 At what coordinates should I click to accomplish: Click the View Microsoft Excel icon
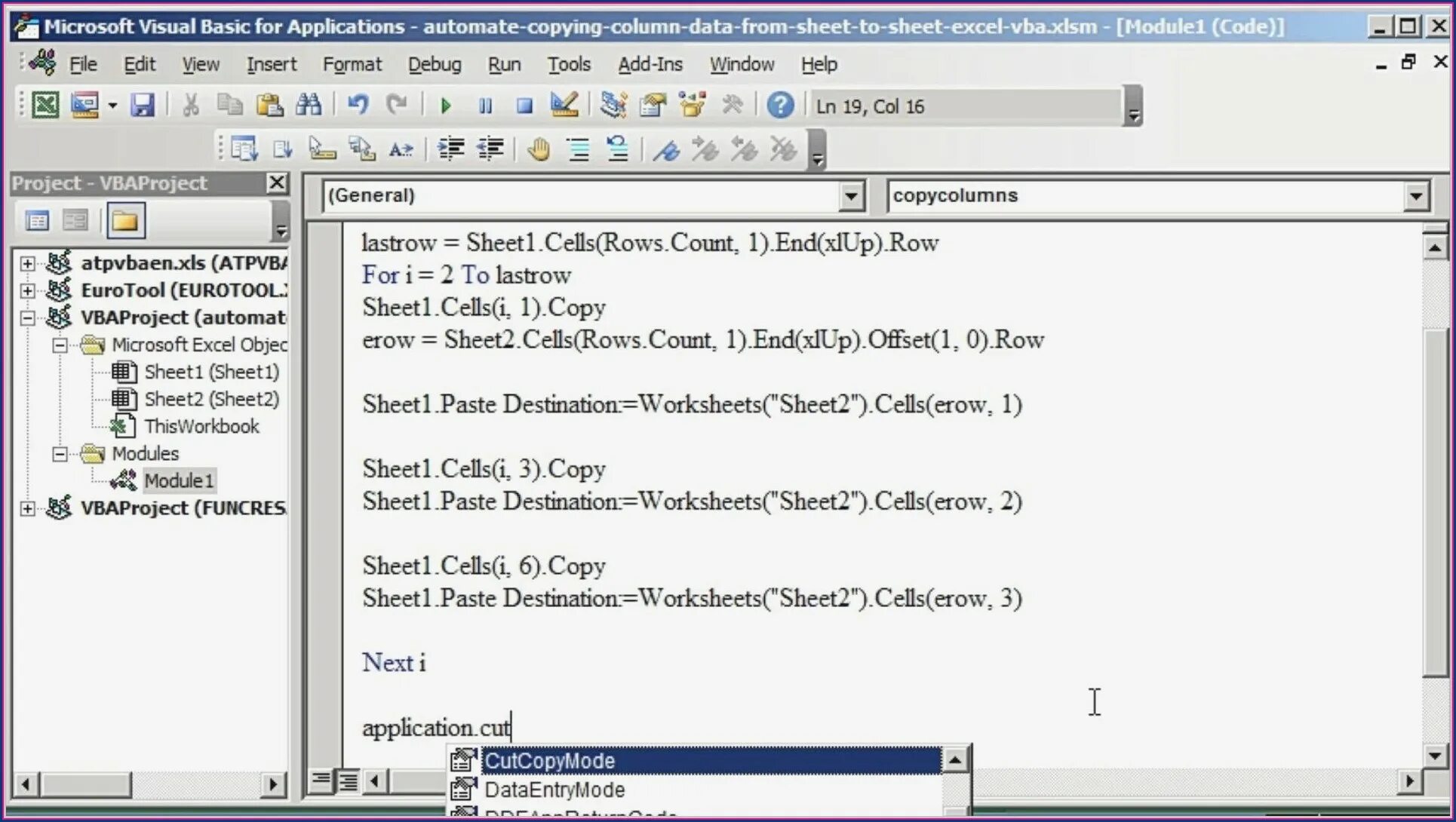click(45, 106)
